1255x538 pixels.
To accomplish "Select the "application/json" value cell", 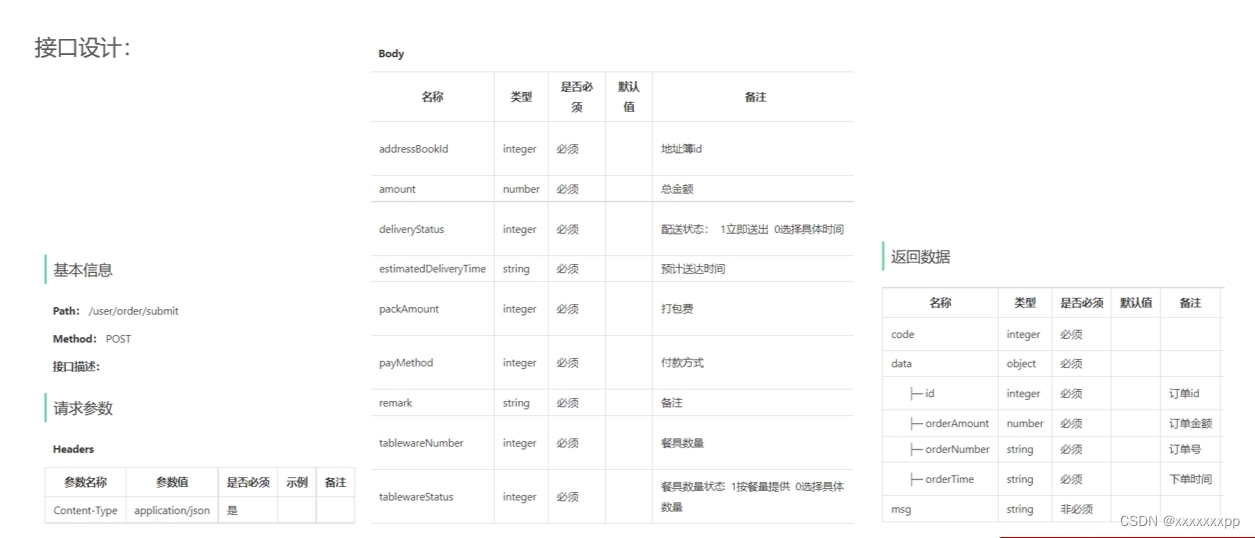I will [172, 511].
